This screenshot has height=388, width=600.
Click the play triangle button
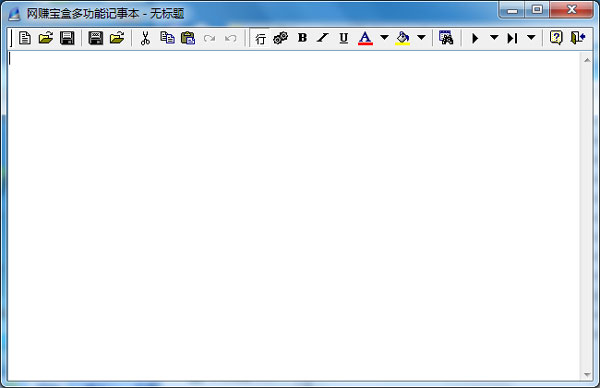(x=475, y=38)
